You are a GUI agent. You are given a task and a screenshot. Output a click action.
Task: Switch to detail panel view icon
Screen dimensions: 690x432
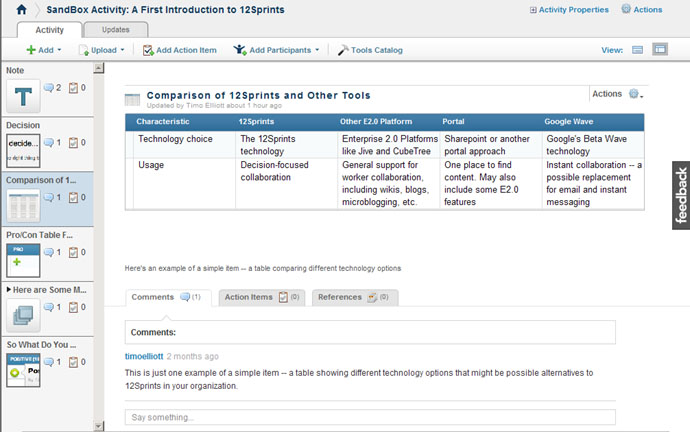click(659, 49)
